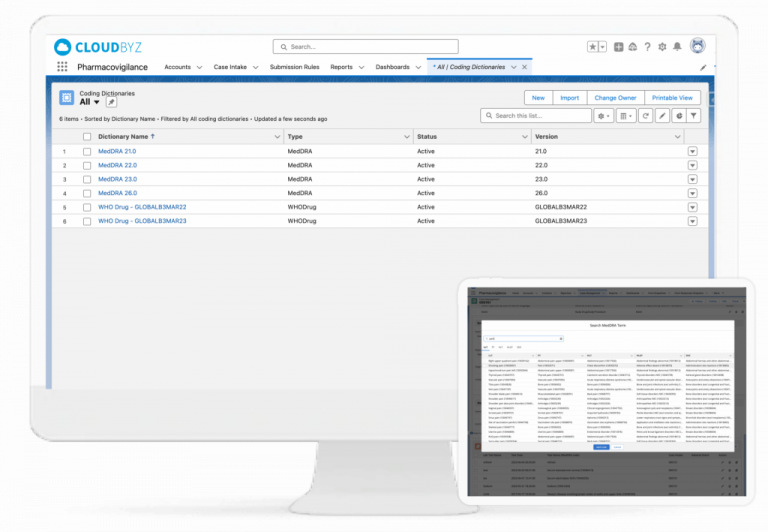Close the Coding Dictionaries tab

tap(525, 67)
